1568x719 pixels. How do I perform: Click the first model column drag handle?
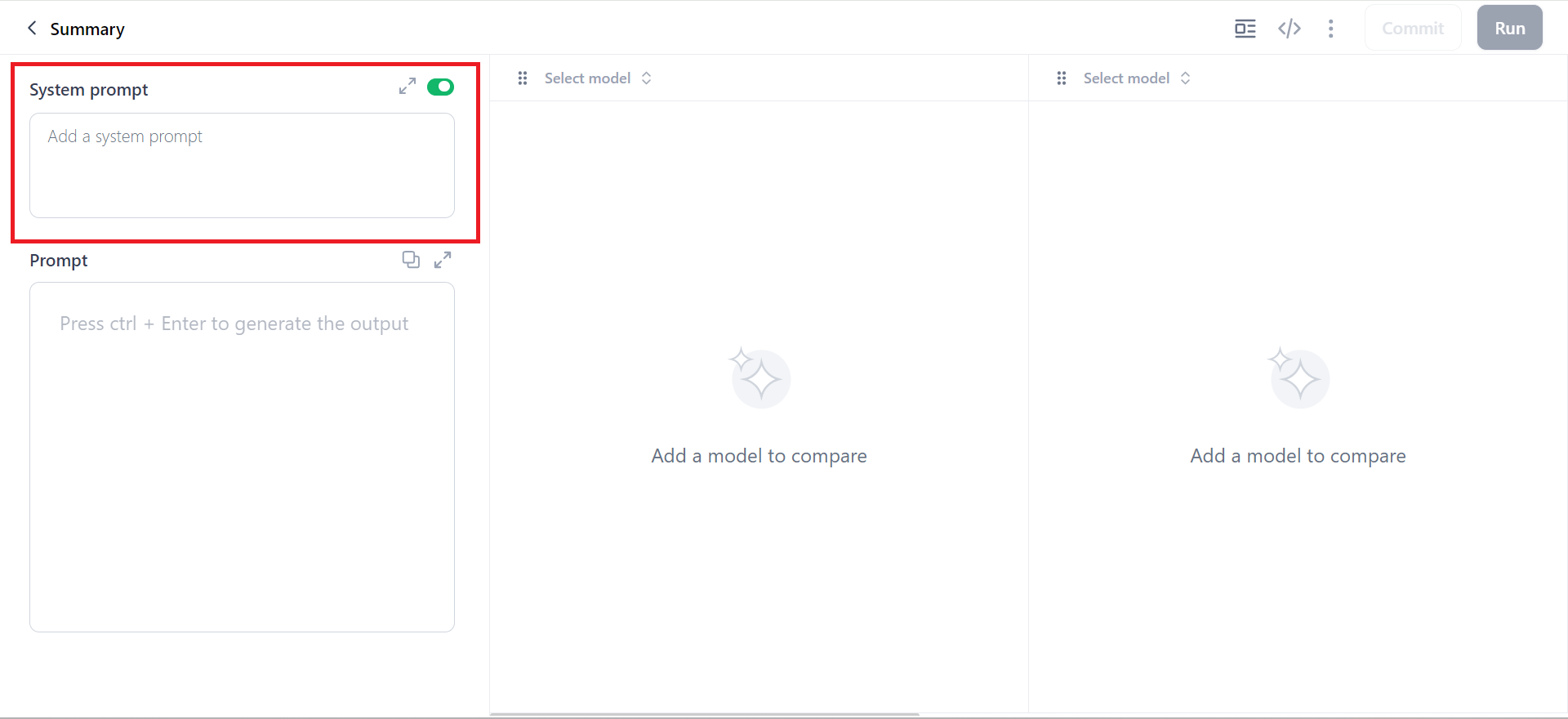point(523,78)
